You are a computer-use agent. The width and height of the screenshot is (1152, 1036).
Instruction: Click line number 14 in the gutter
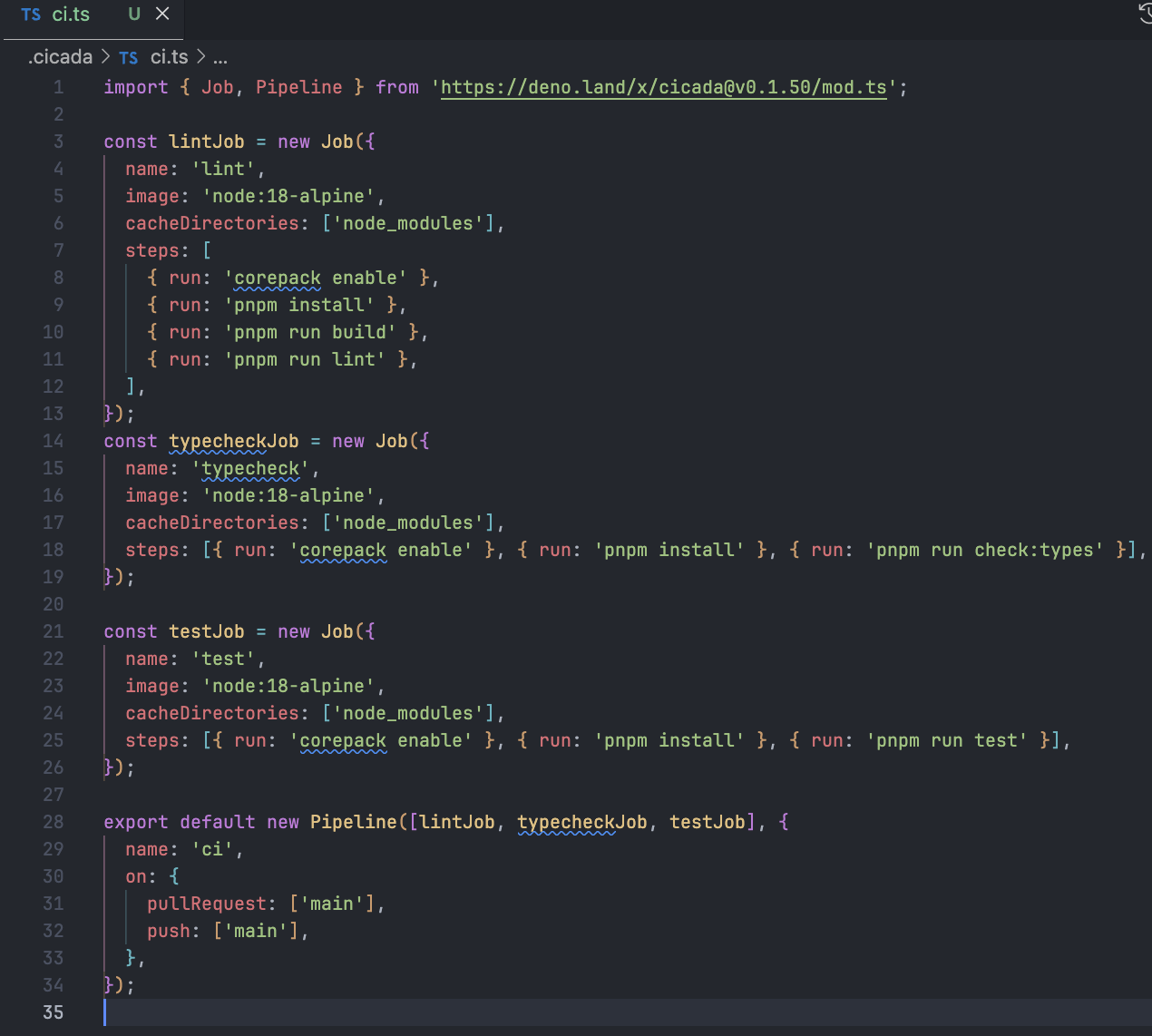click(x=54, y=441)
